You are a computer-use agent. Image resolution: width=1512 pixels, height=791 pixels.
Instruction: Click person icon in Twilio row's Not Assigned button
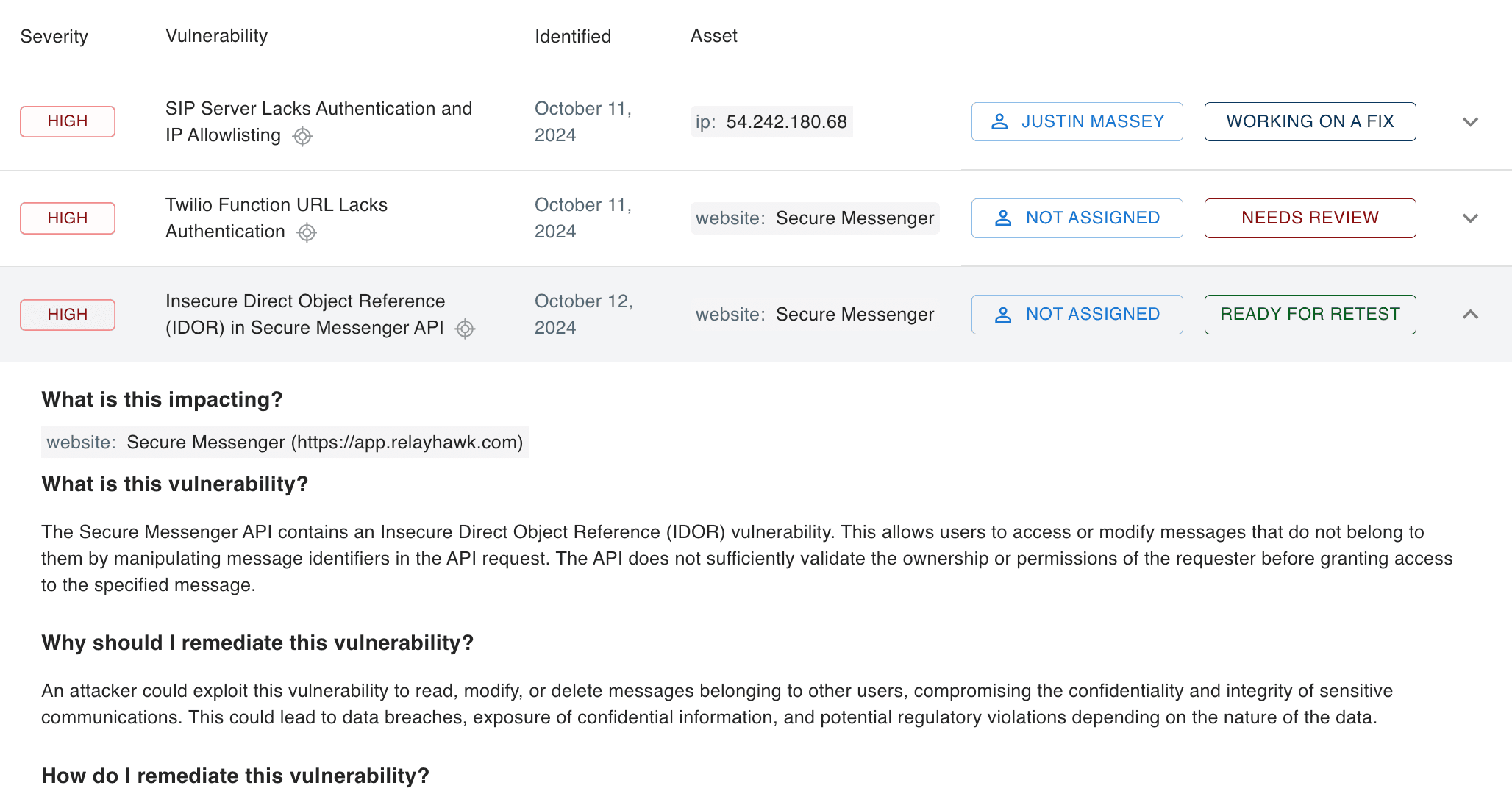(1003, 218)
